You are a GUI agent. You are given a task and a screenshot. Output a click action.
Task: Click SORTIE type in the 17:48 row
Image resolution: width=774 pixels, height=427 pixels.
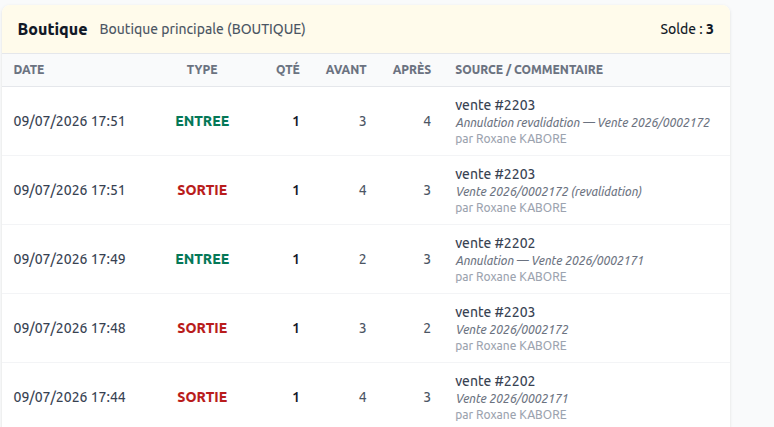(202, 328)
